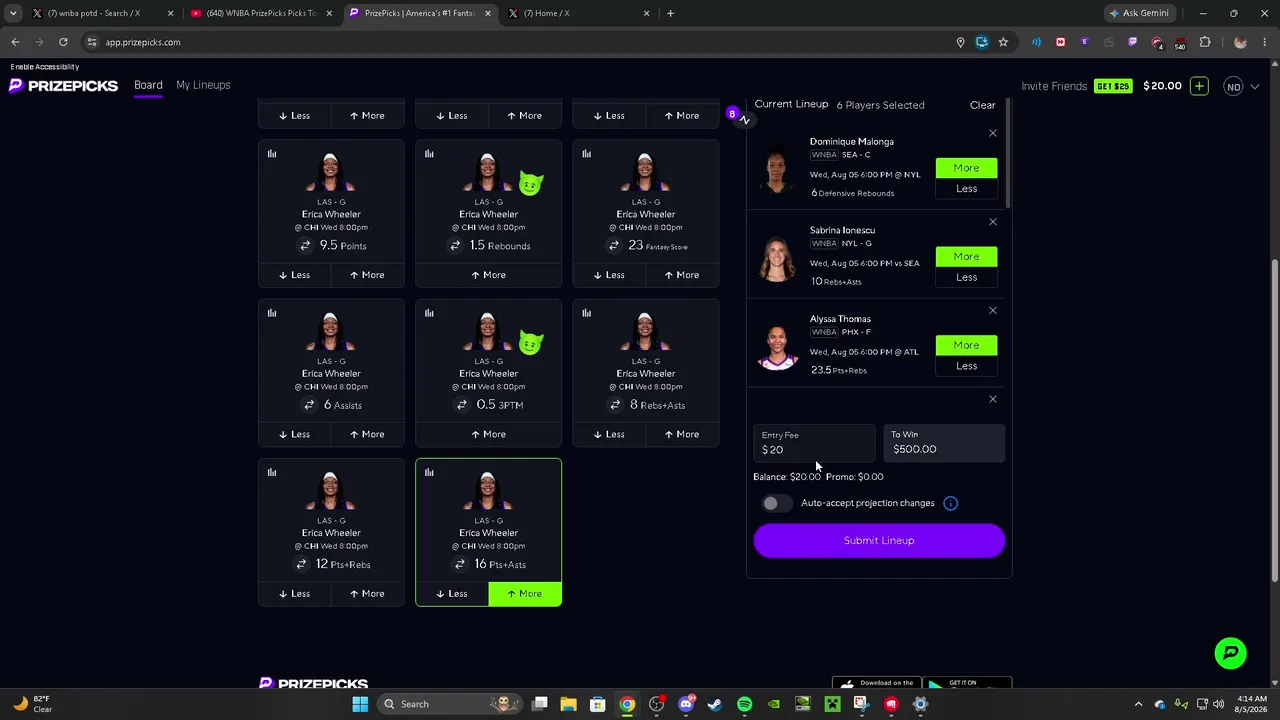Pick More for Dominique Malonga in the lineup
The height and width of the screenshot is (720, 1280).
click(966, 168)
